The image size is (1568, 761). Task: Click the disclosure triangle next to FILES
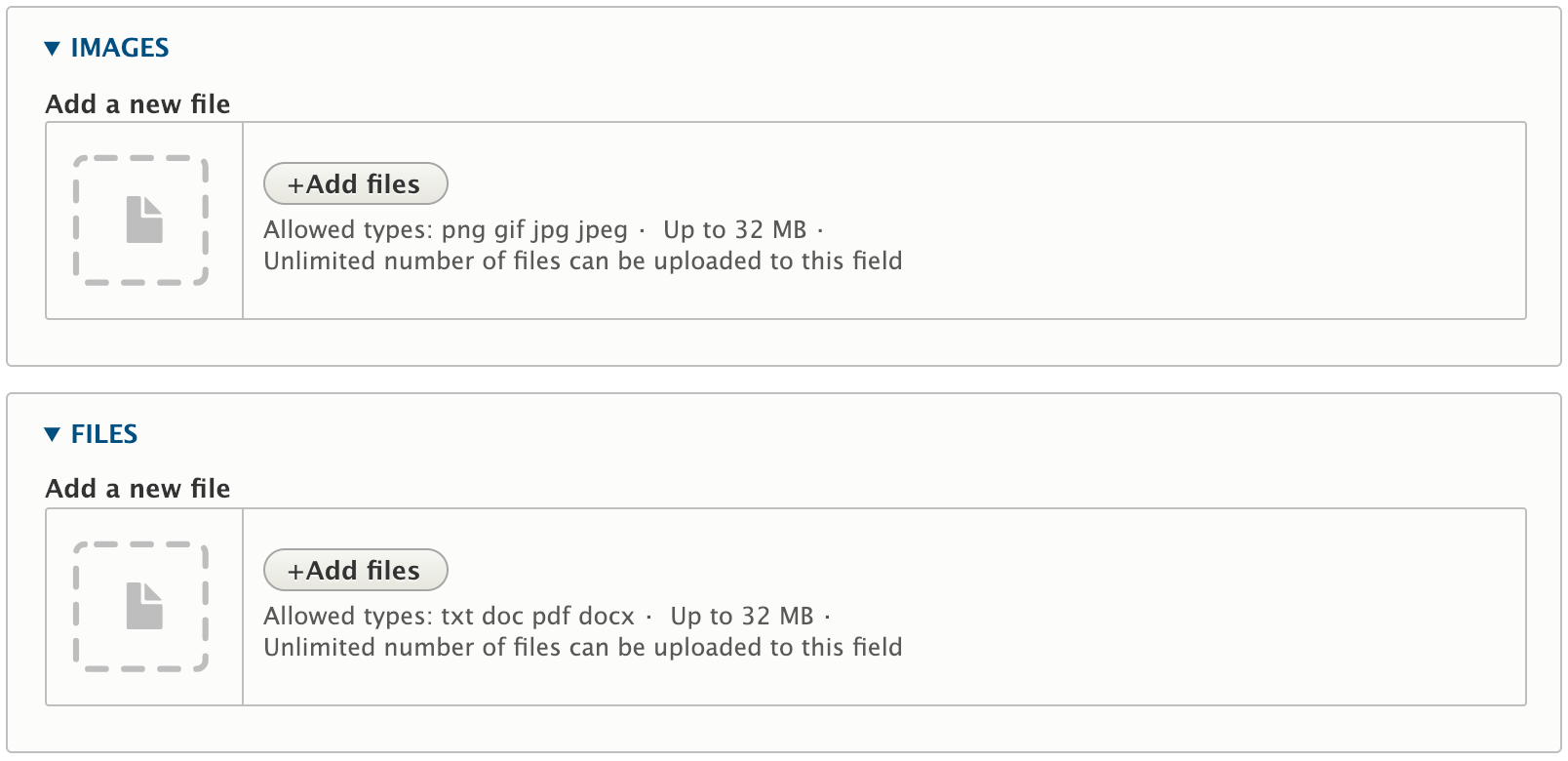coord(50,434)
